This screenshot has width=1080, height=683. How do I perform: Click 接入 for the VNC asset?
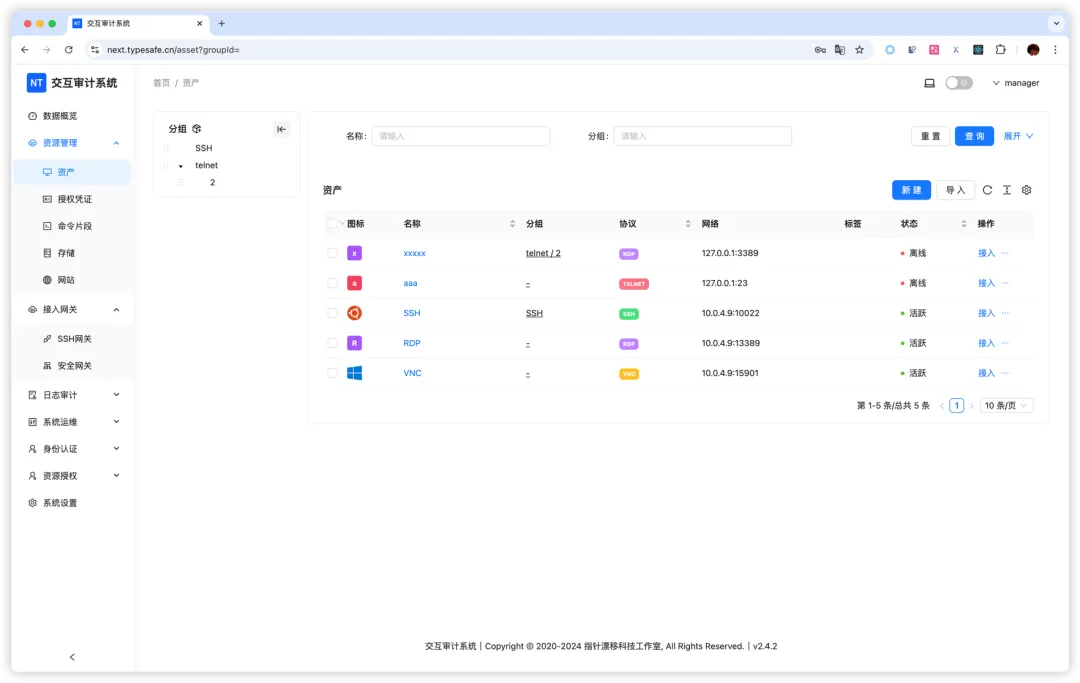coord(986,373)
